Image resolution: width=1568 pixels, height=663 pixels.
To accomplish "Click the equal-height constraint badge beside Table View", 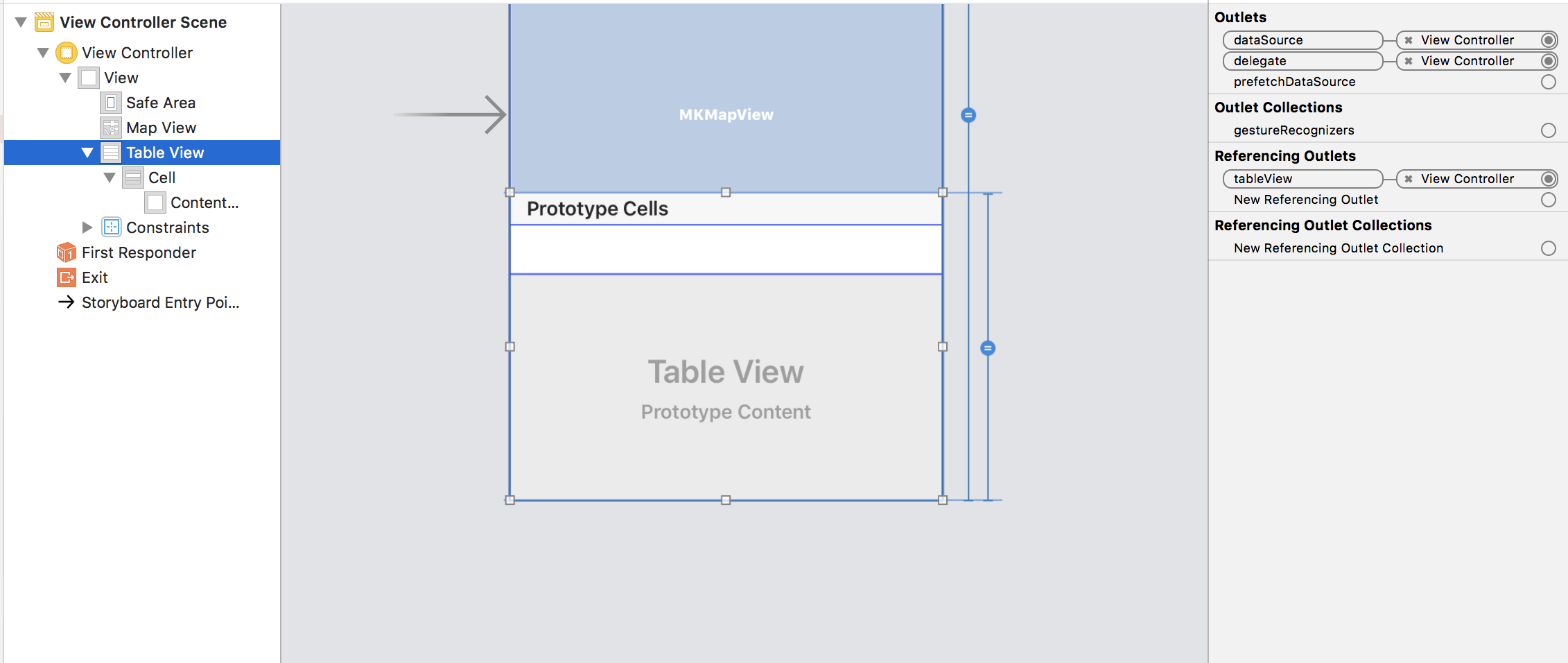I will (988, 348).
